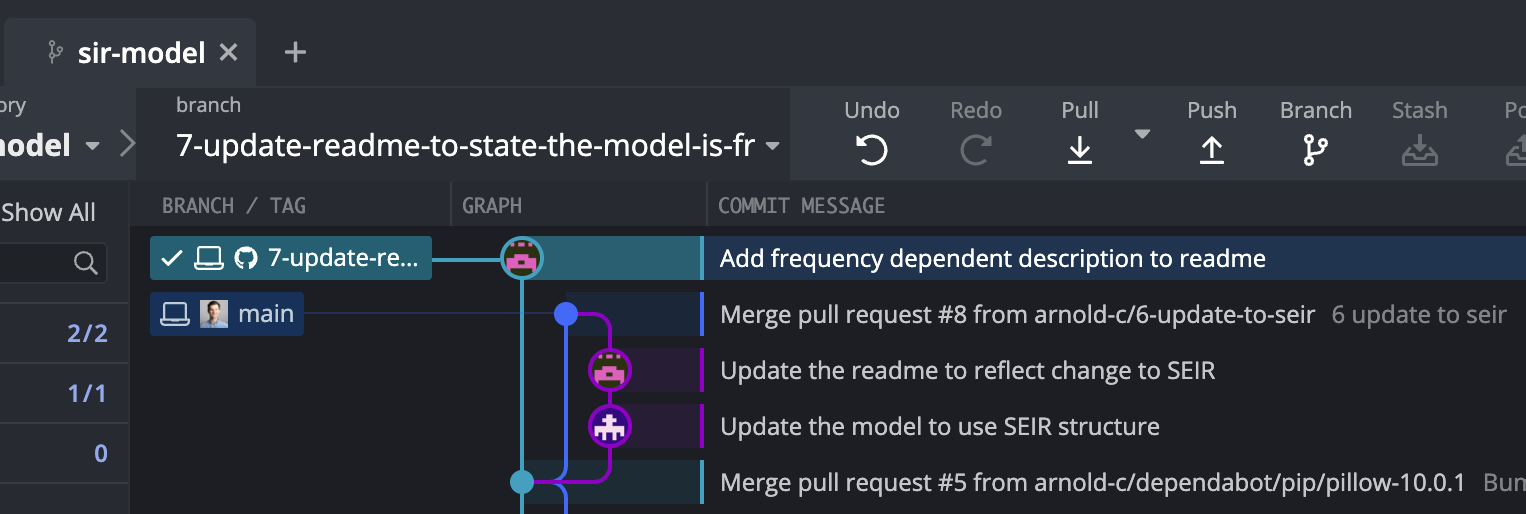1526x514 pixels.
Task: Click the Show All link
Action: click(x=48, y=212)
